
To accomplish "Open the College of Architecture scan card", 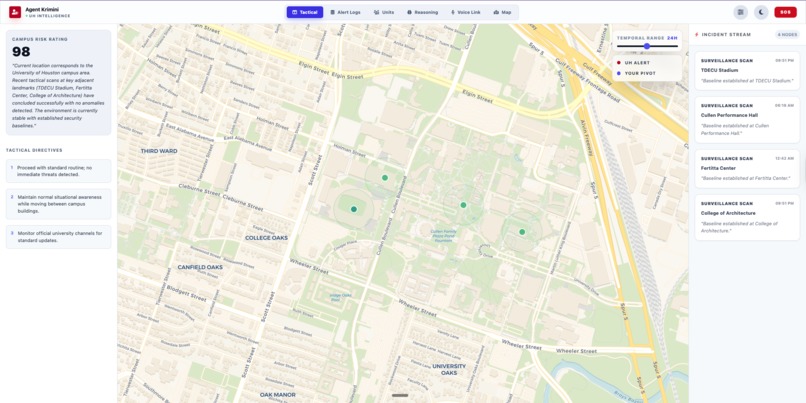I will 747,217.
